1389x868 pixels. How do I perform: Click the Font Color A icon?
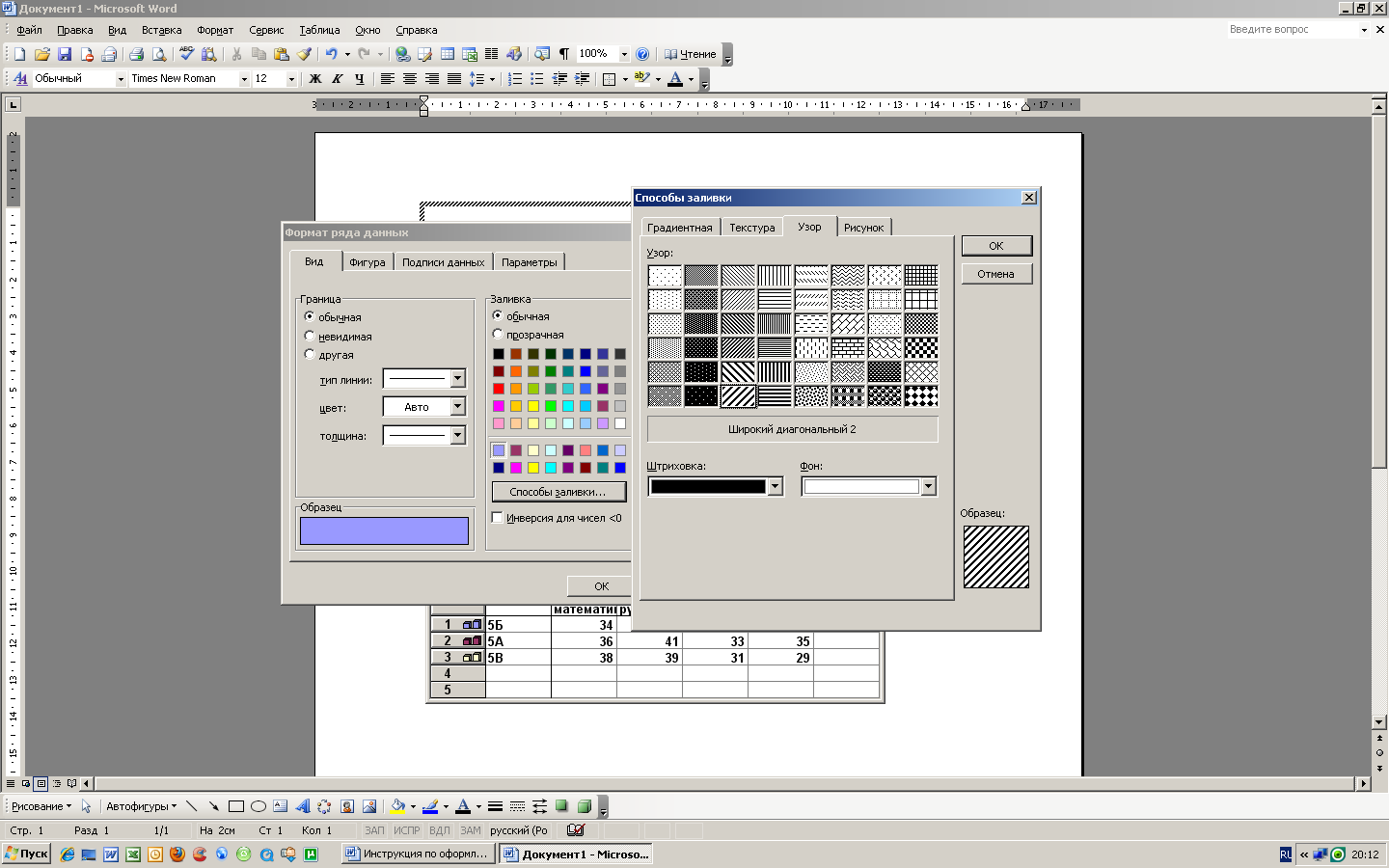(675, 79)
